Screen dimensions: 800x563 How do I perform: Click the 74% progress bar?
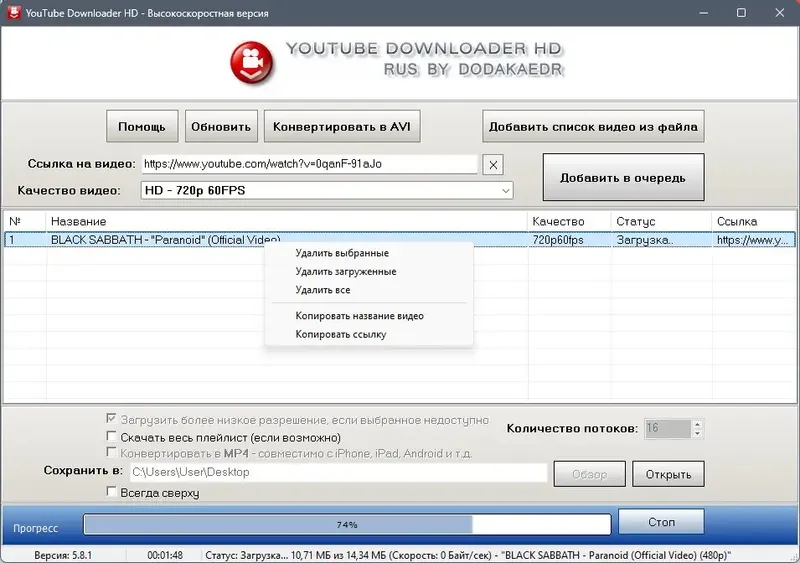click(347, 524)
